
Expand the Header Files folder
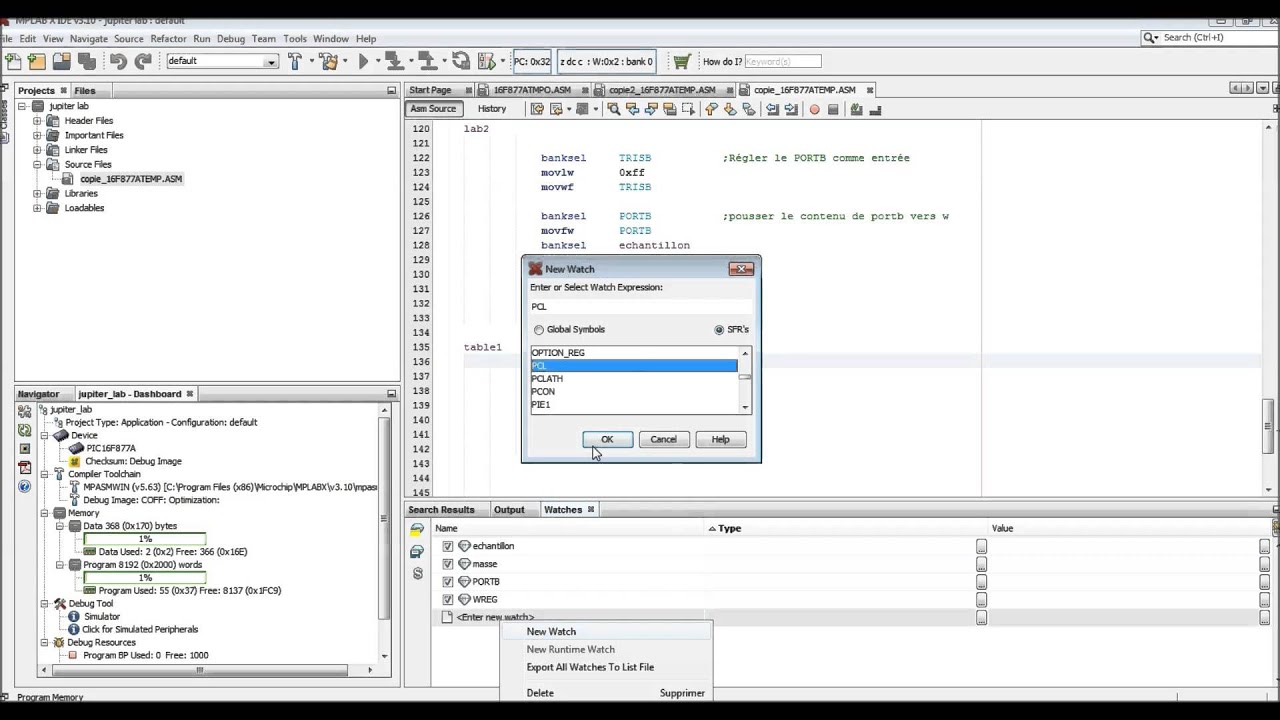tap(37, 121)
